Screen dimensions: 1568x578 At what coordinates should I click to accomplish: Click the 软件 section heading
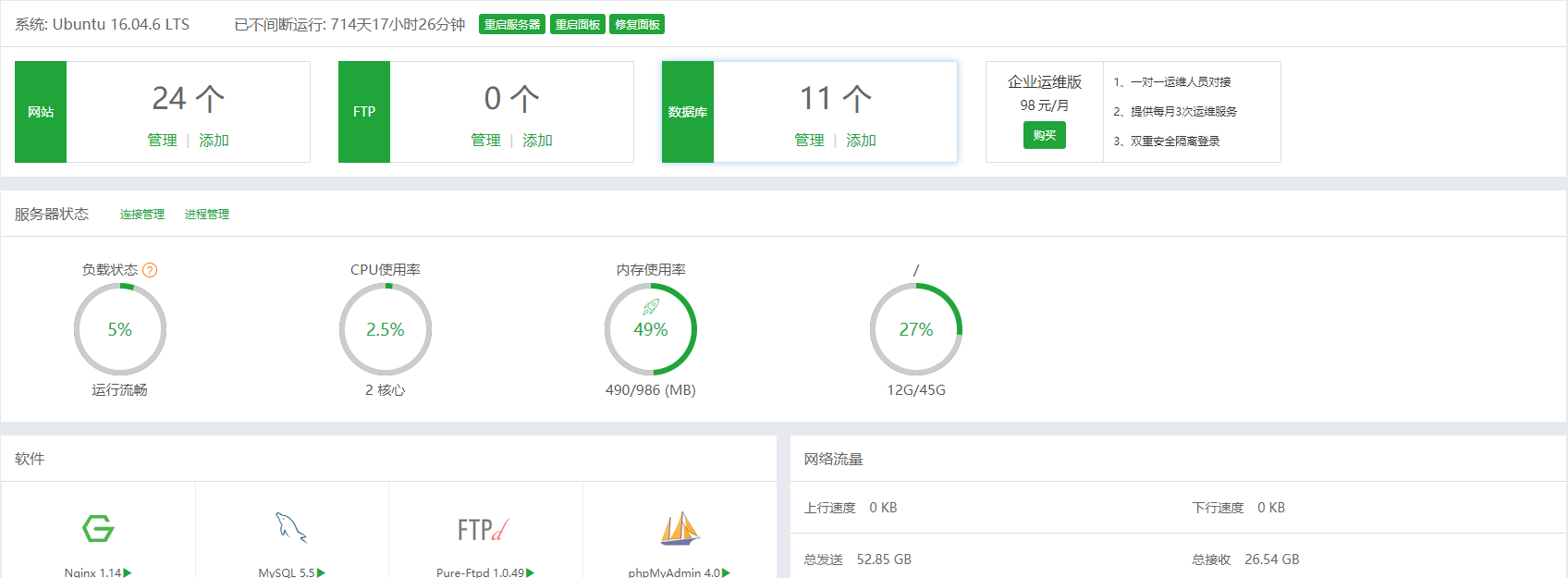tap(30, 459)
